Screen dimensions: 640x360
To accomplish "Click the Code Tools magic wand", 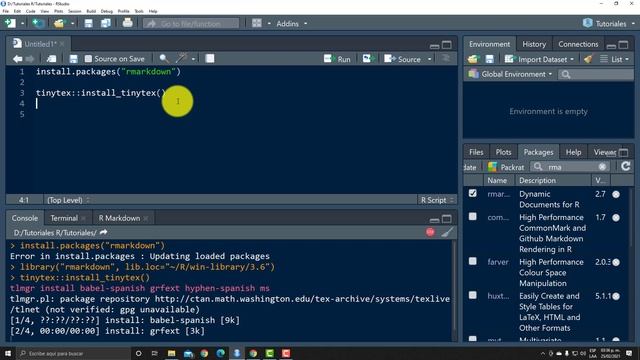I will (182, 58).
